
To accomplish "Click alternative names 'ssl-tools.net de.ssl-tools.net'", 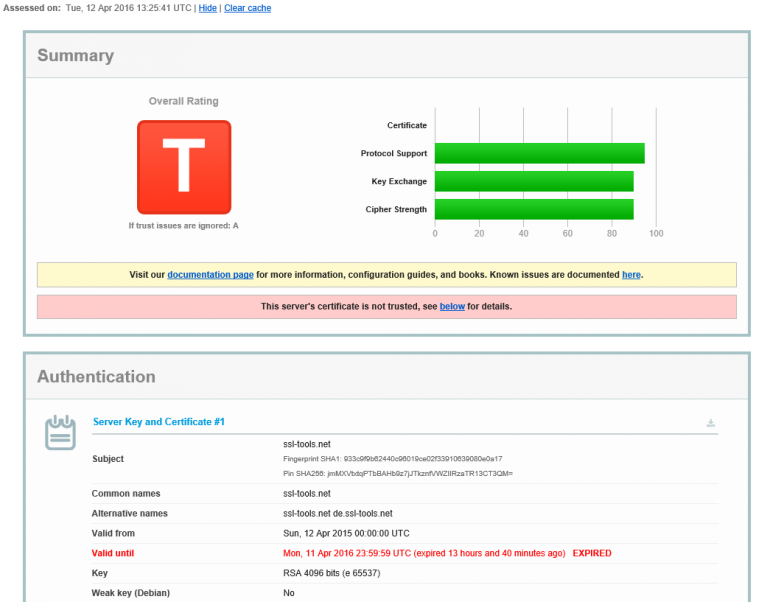I will click(x=338, y=513).
